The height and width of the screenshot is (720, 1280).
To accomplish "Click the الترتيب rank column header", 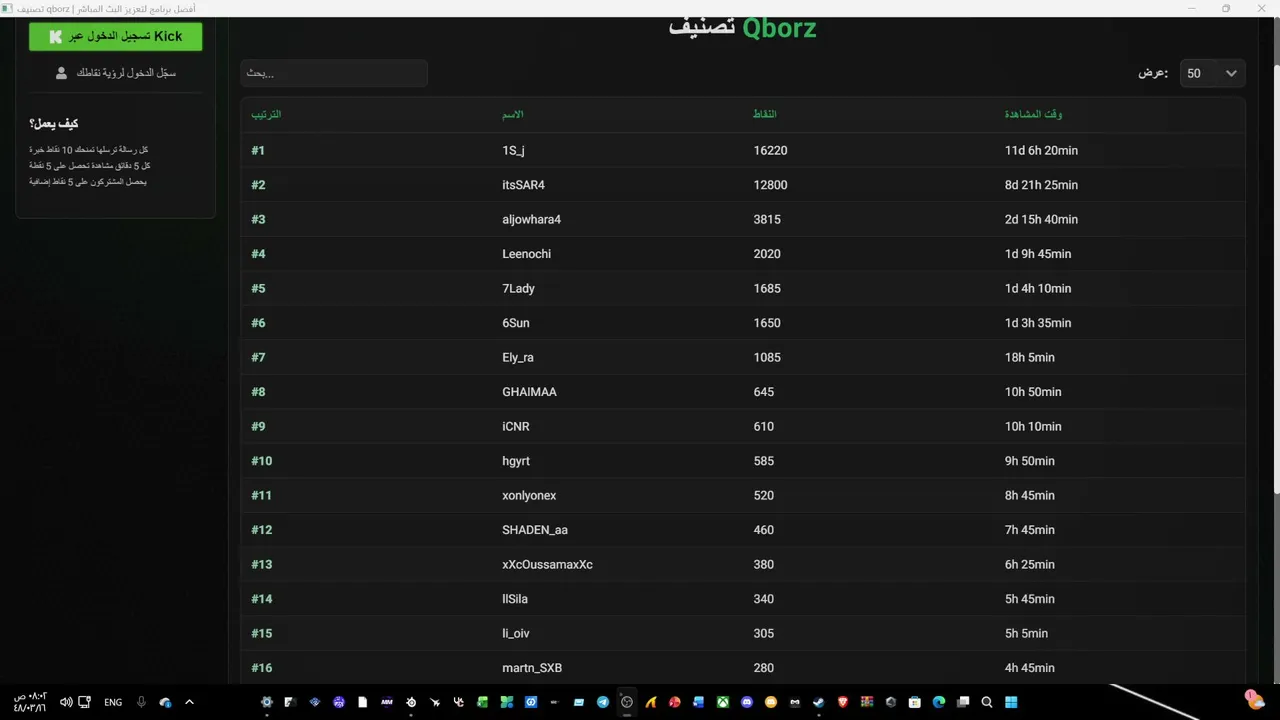I will point(266,114).
